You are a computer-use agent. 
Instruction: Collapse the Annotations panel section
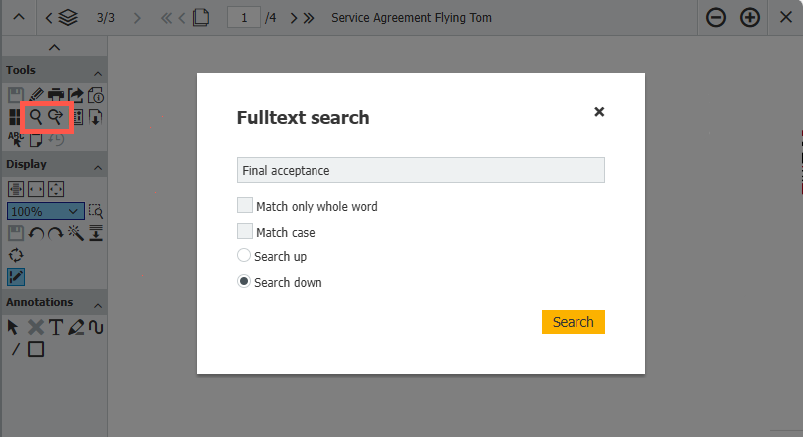tap(98, 304)
